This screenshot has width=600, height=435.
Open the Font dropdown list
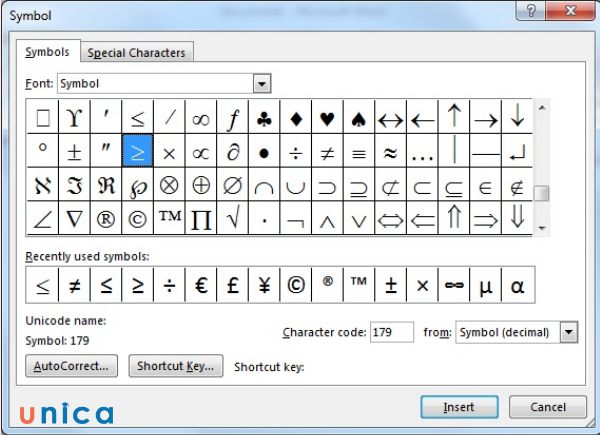click(x=262, y=83)
